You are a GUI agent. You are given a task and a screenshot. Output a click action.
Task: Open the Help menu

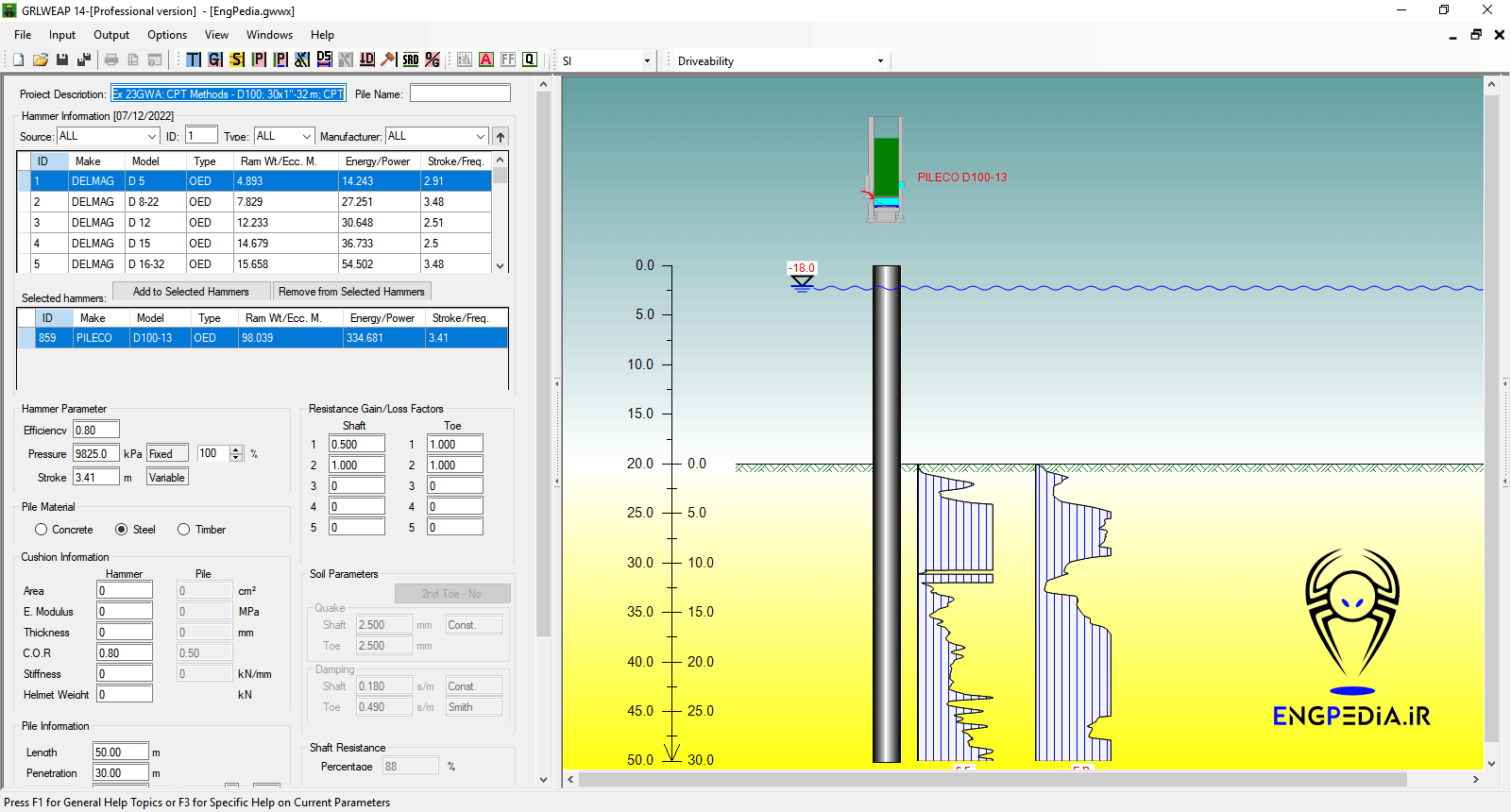pos(322,35)
